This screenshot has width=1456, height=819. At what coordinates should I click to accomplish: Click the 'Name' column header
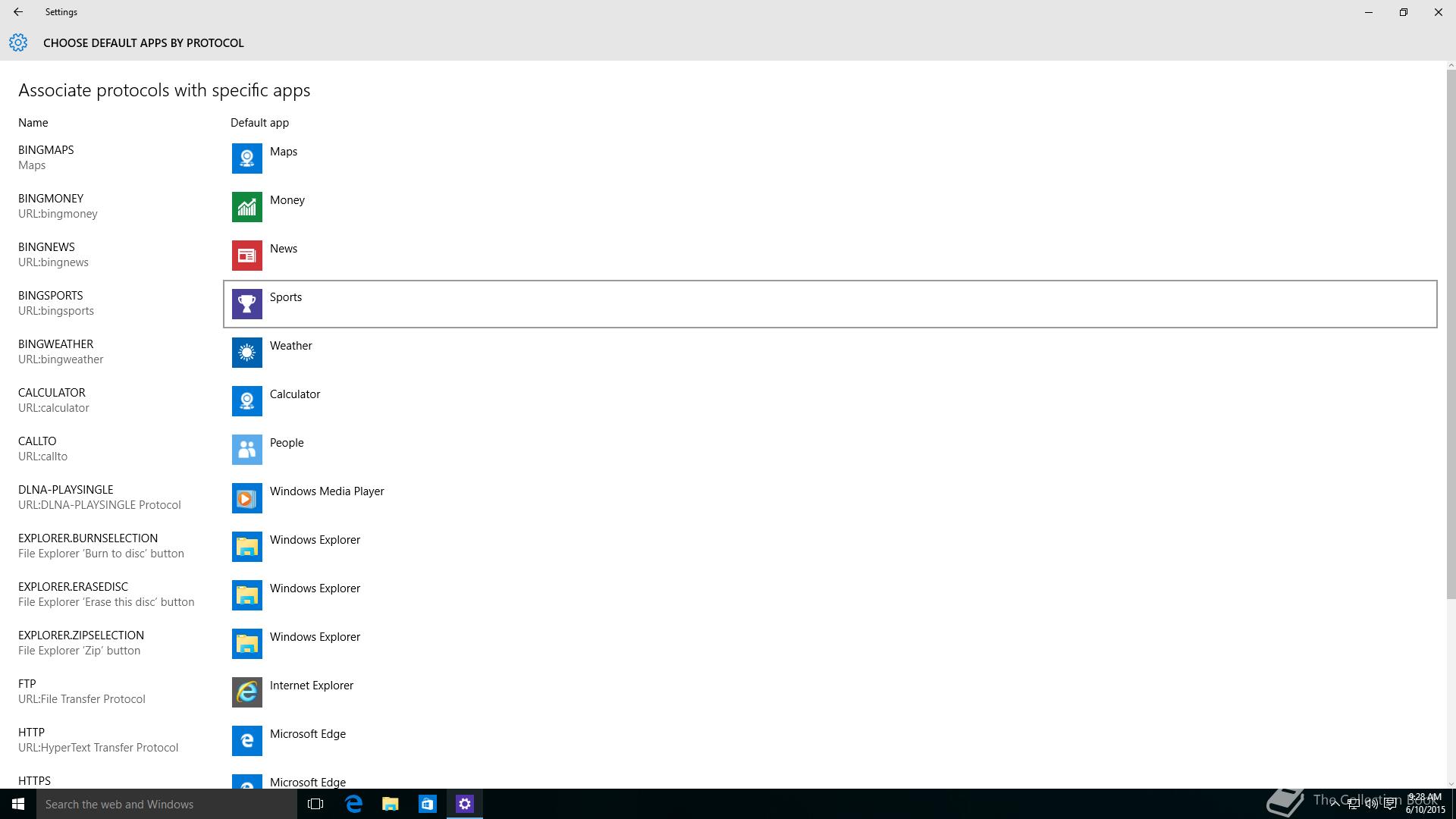click(33, 123)
